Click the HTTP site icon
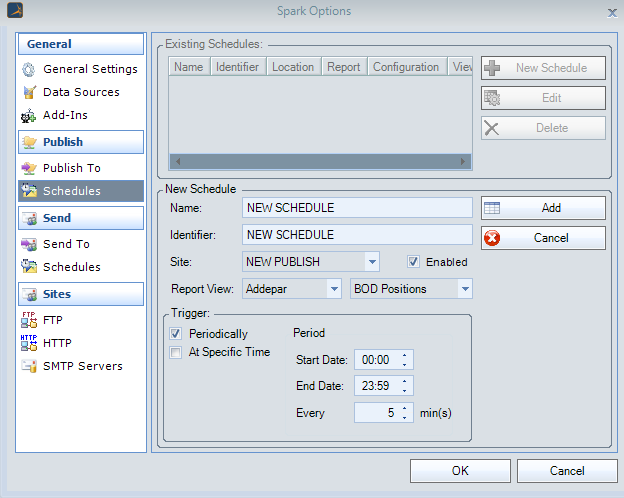This screenshot has height=498, width=624. click(29, 343)
